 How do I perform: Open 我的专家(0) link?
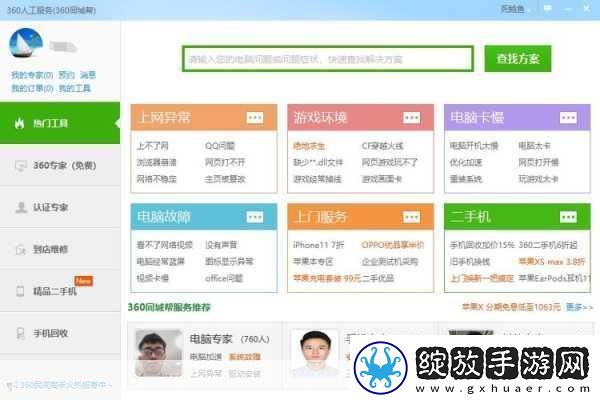[x=32, y=75]
